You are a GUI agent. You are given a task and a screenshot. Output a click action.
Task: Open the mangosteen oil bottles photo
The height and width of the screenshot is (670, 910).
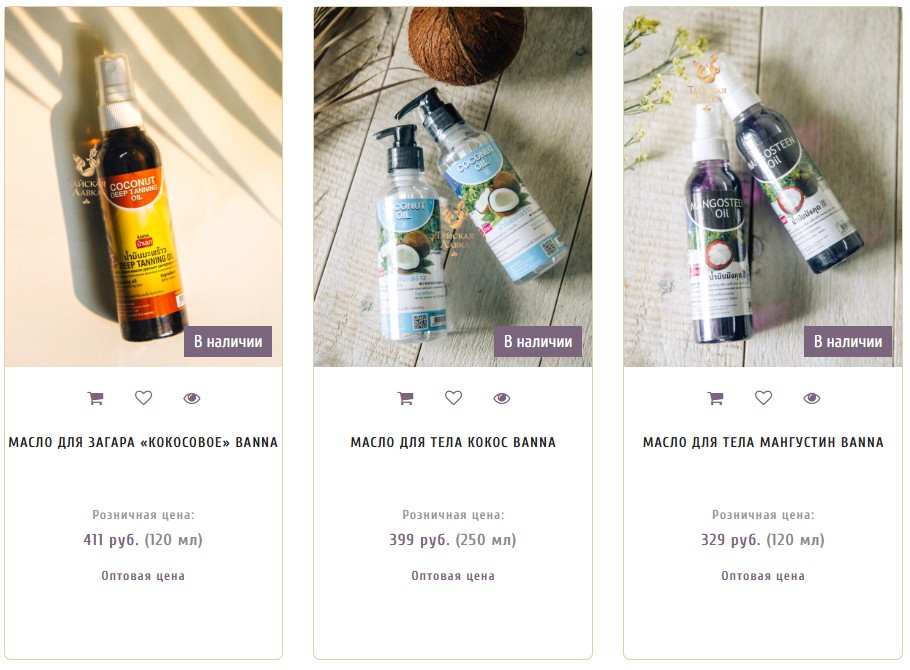tap(763, 187)
